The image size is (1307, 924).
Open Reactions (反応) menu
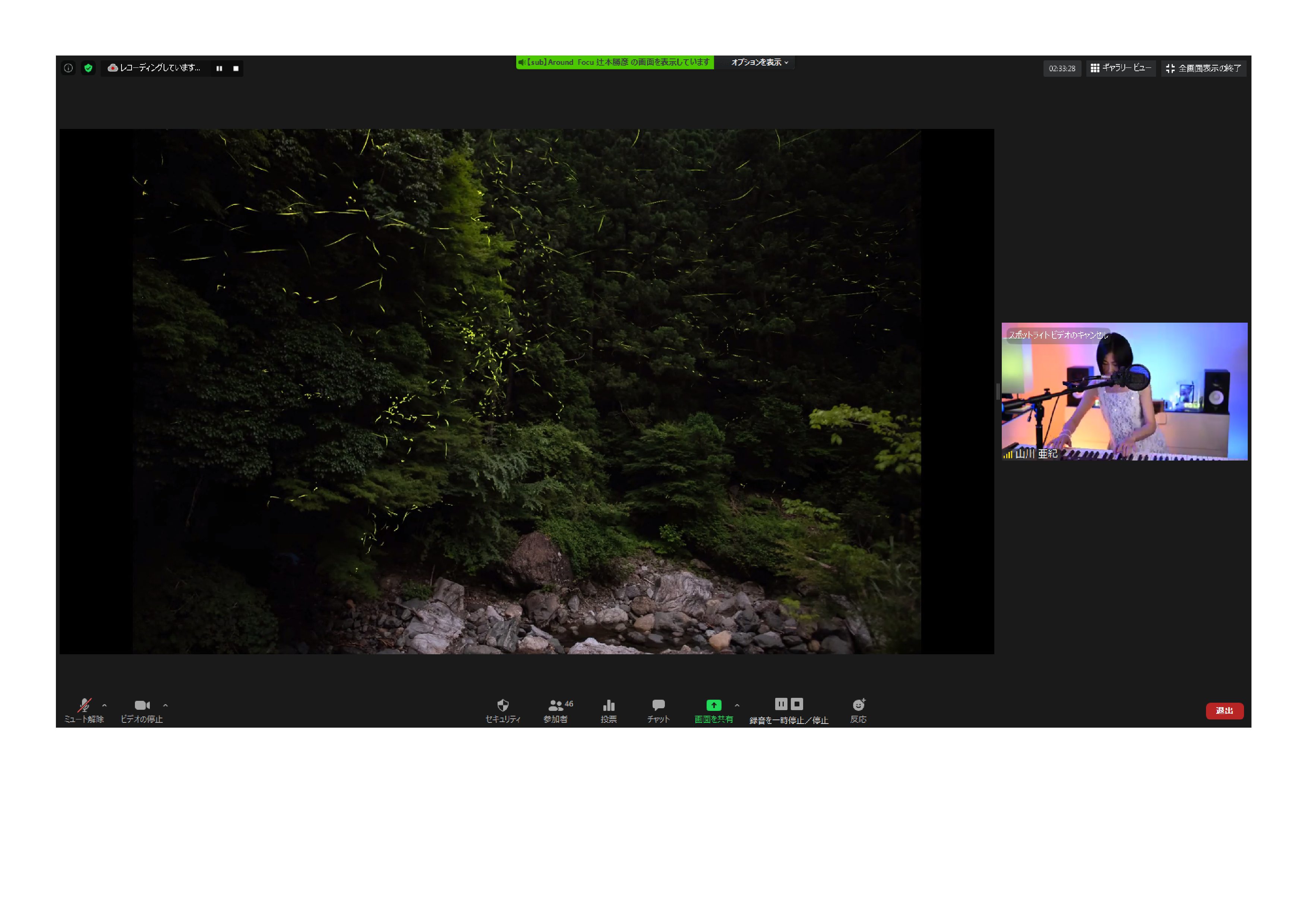pos(858,711)
